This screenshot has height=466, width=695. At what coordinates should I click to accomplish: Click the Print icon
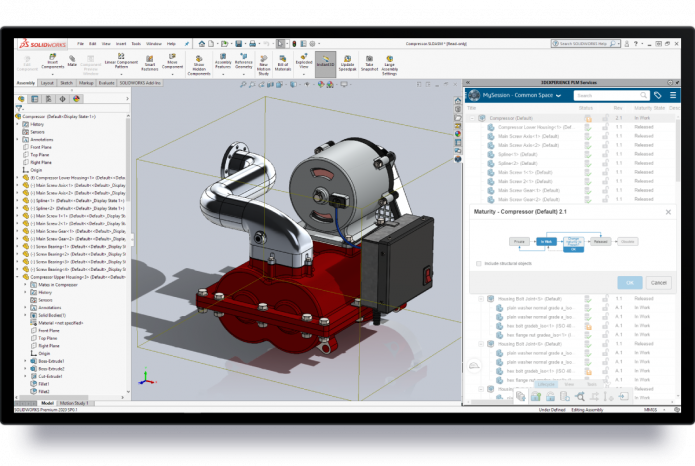[252, 43]
